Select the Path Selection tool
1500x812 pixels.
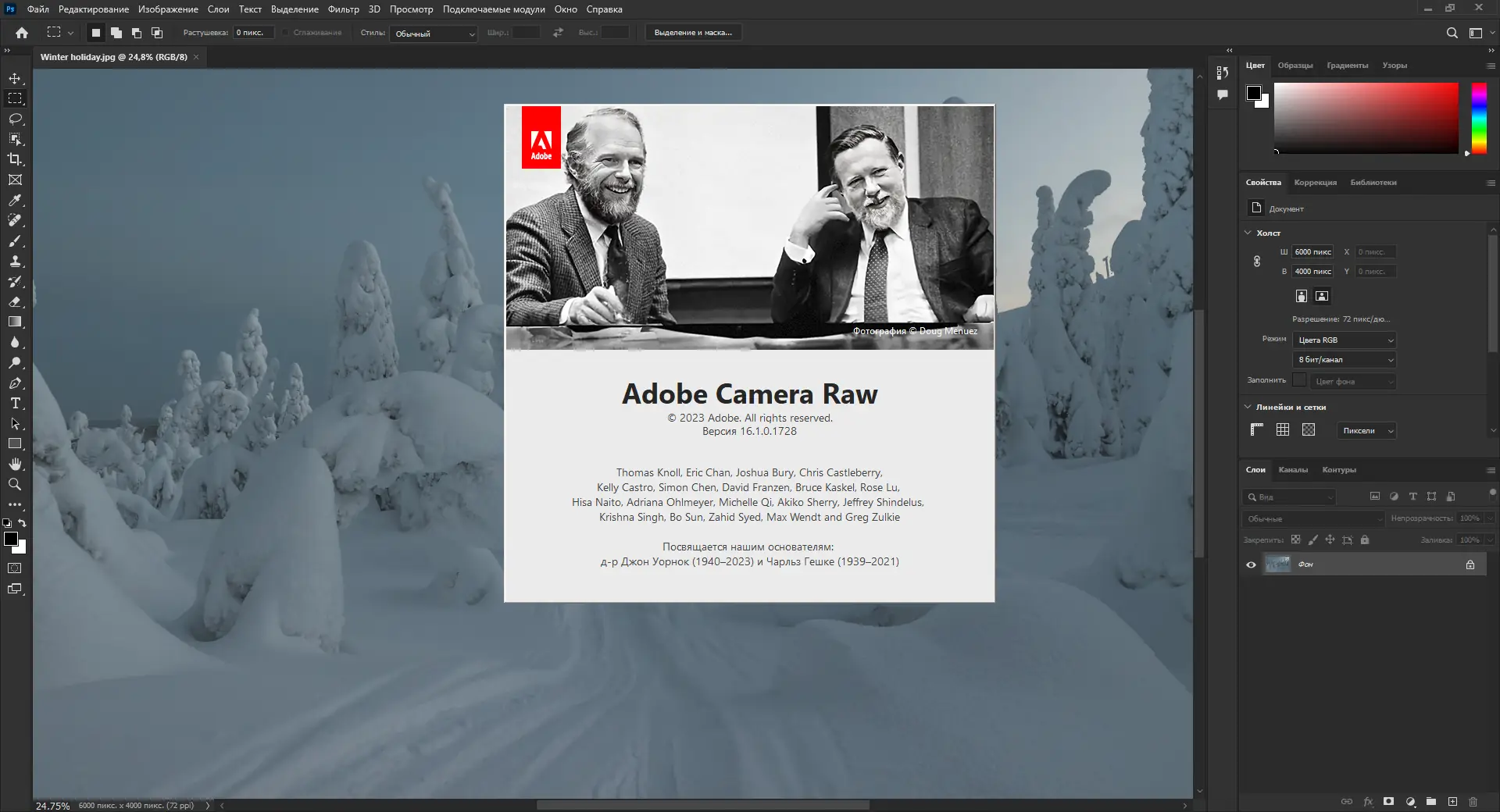(15, 423)
